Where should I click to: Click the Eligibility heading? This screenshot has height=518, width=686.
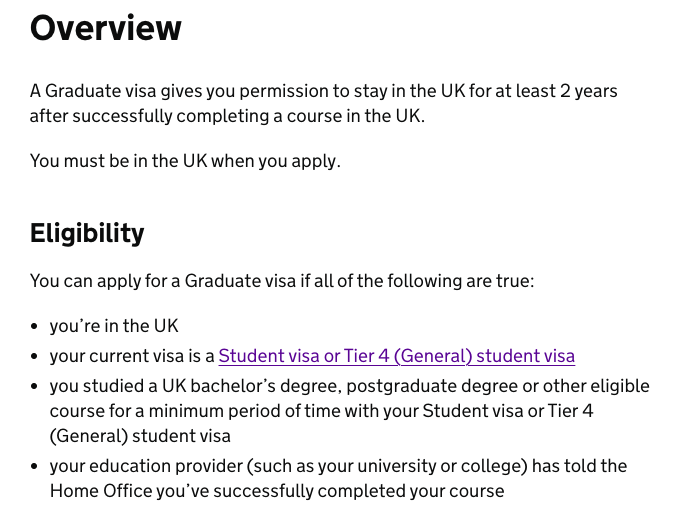pos(87,233)
